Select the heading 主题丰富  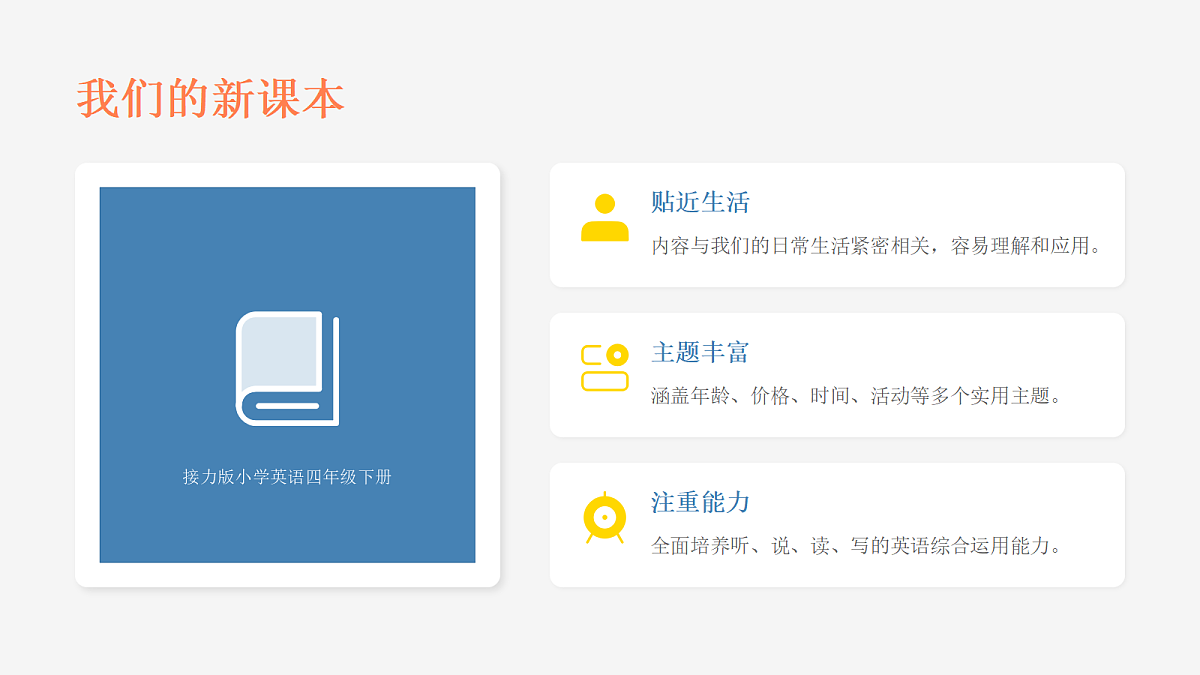pos(700,352)
